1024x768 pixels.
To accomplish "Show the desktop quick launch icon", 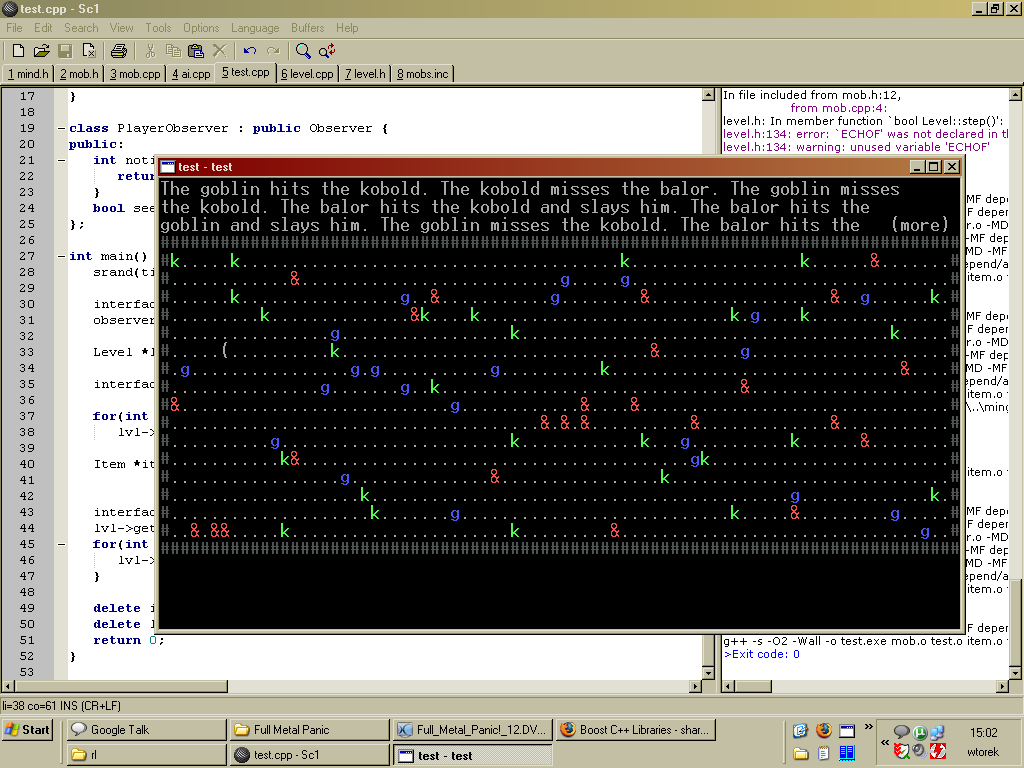I will [x=801, y=730].
